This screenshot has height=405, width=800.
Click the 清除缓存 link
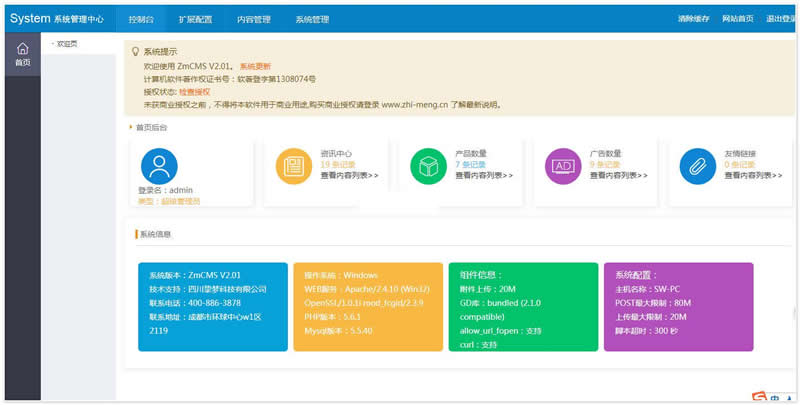(693, 18)
